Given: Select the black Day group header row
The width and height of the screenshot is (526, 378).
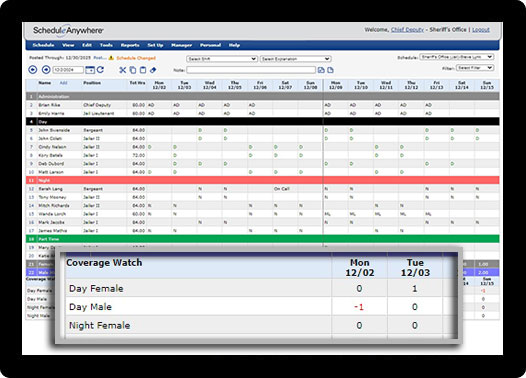Looking at the screenshot, I should coord(263,121).
